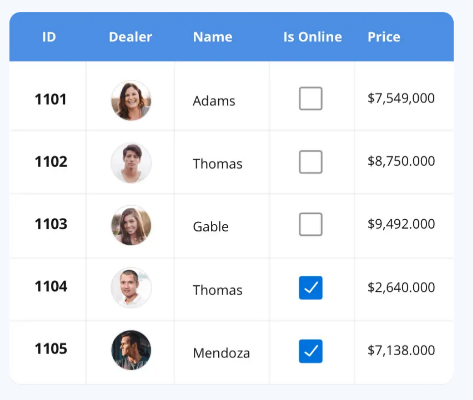Click the price $2,640.000
The image size is (473, 400).
tap(401, 287)
